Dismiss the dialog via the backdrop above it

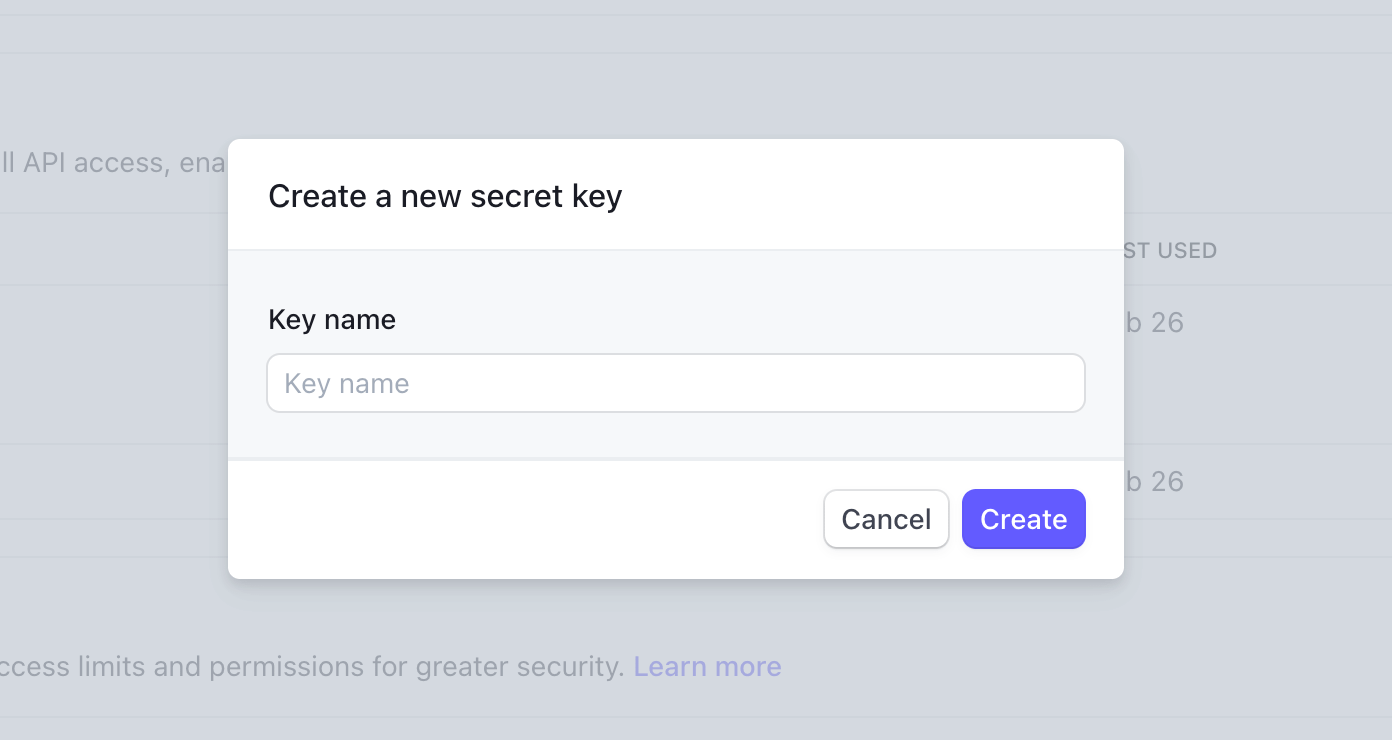coord(675,80)
